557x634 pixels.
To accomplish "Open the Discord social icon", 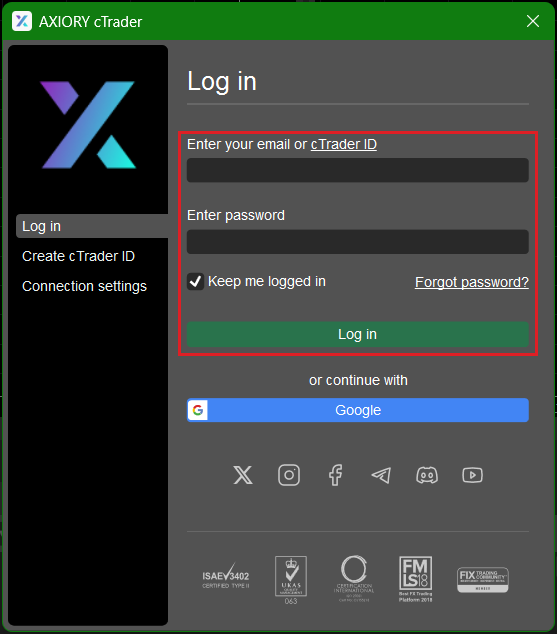I will [x=427, y=476].
